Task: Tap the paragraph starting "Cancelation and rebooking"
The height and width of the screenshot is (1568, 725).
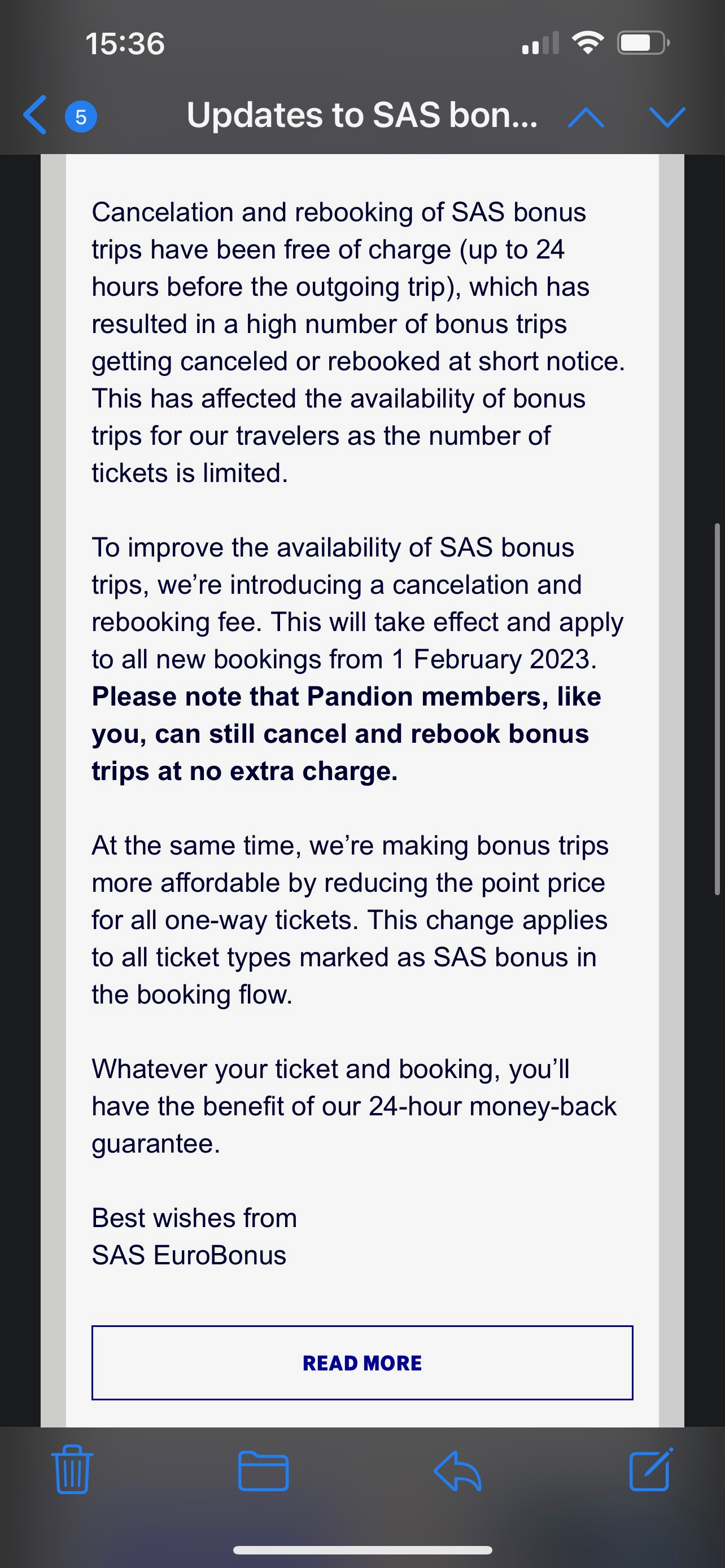Action: (358, 342)
